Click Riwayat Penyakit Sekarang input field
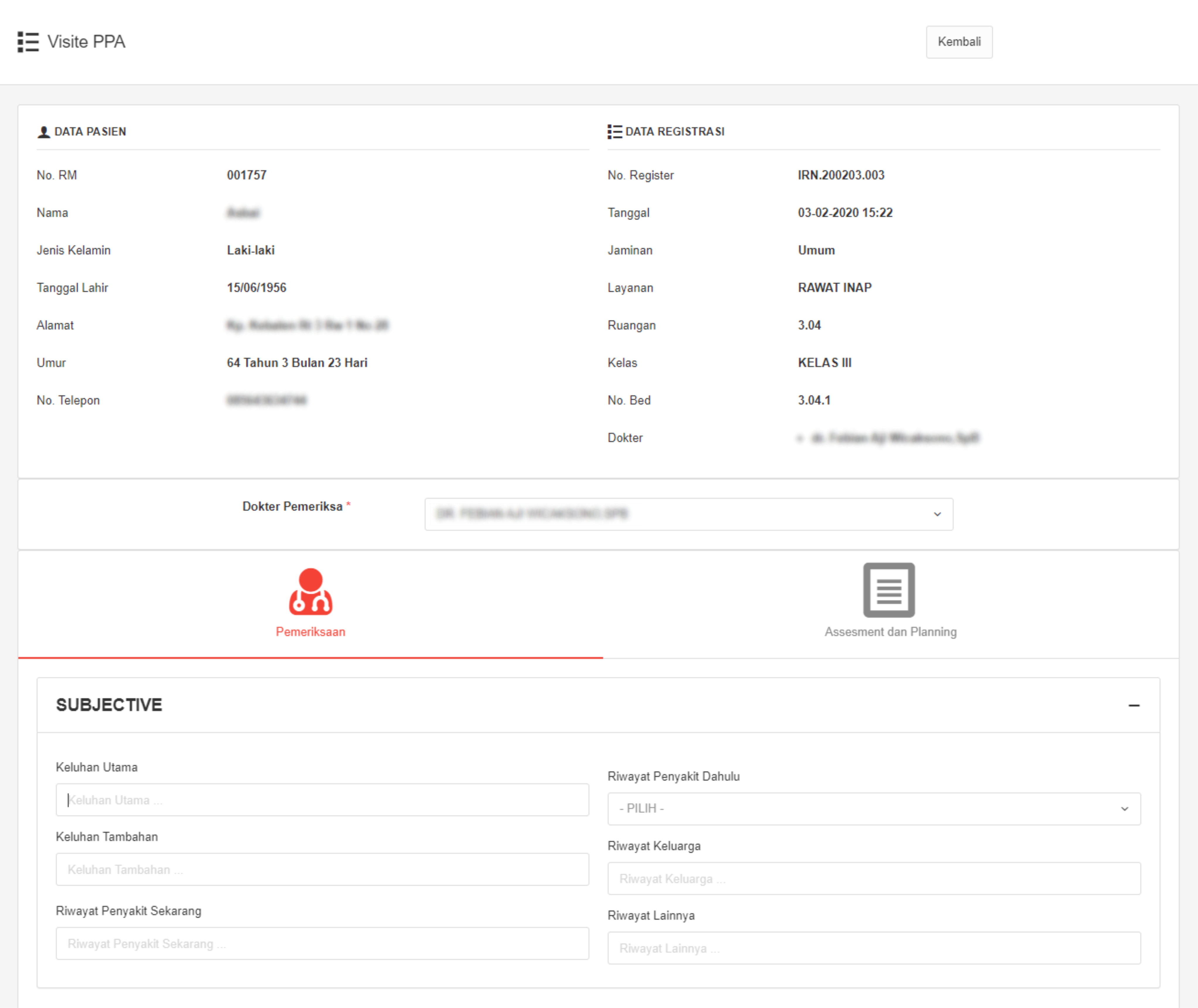The width and height of the screenshot is (1198, 1008). click(x=322, y=943)
